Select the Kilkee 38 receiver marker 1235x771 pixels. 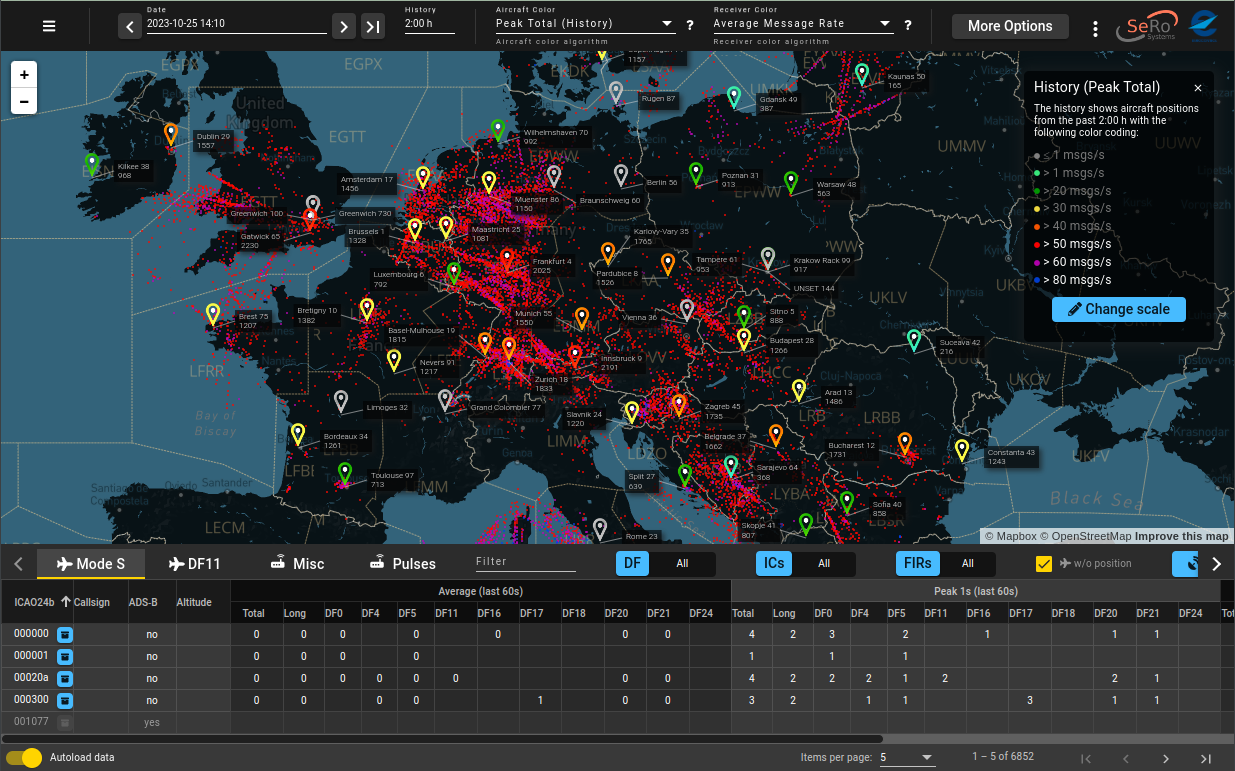[92, 164]
